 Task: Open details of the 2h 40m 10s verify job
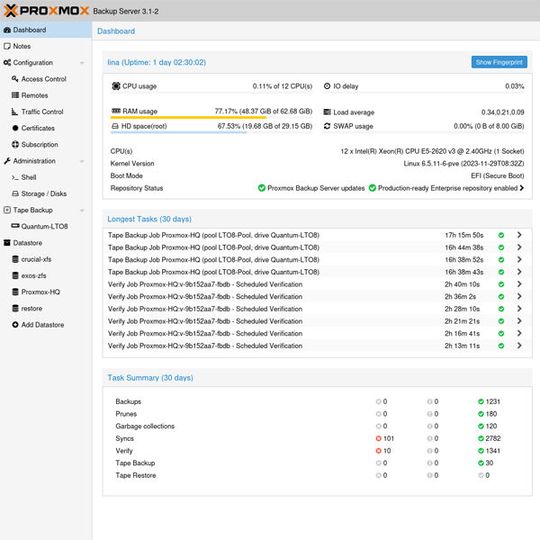point(519,284)
